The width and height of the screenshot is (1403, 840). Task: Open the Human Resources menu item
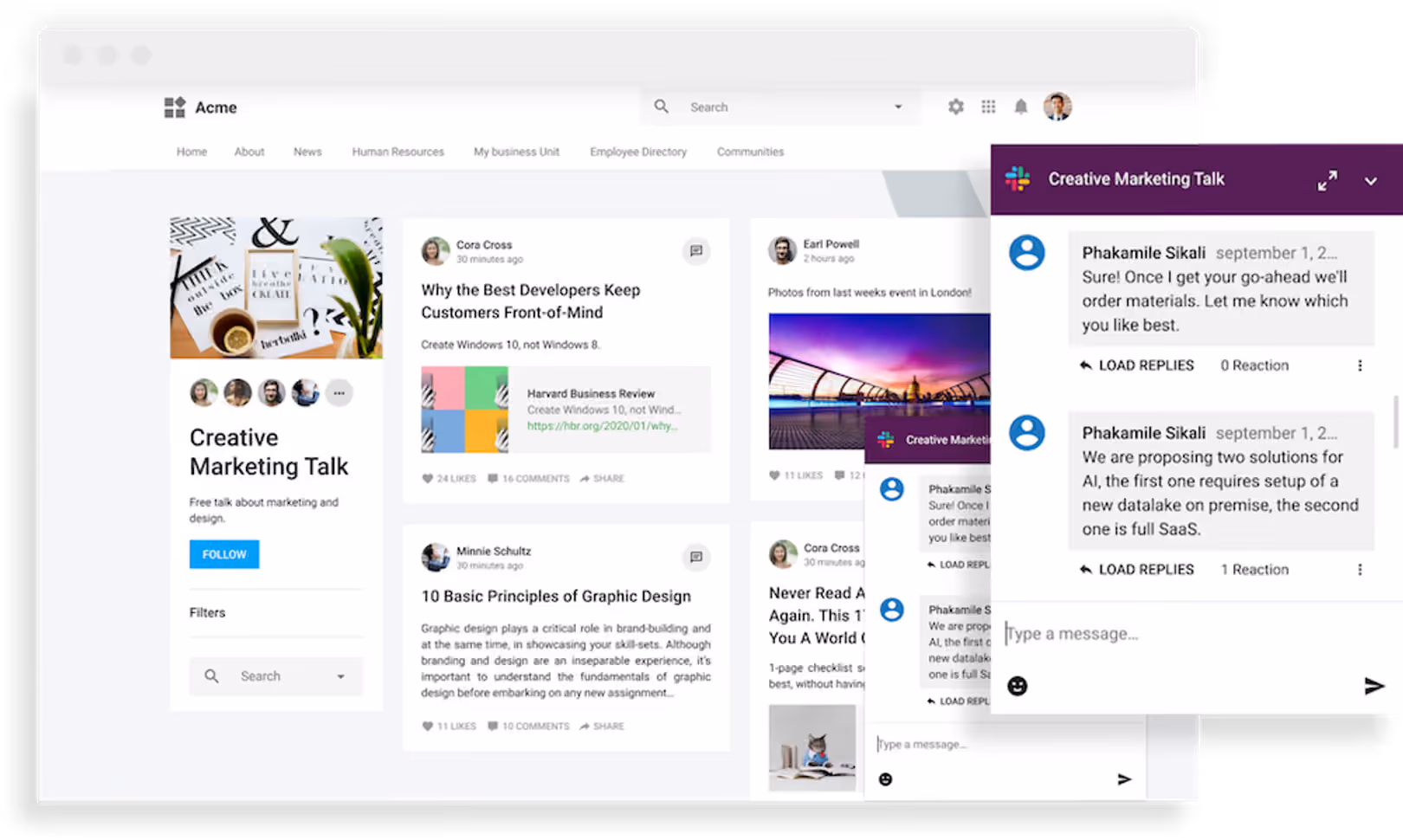(398, 152)
